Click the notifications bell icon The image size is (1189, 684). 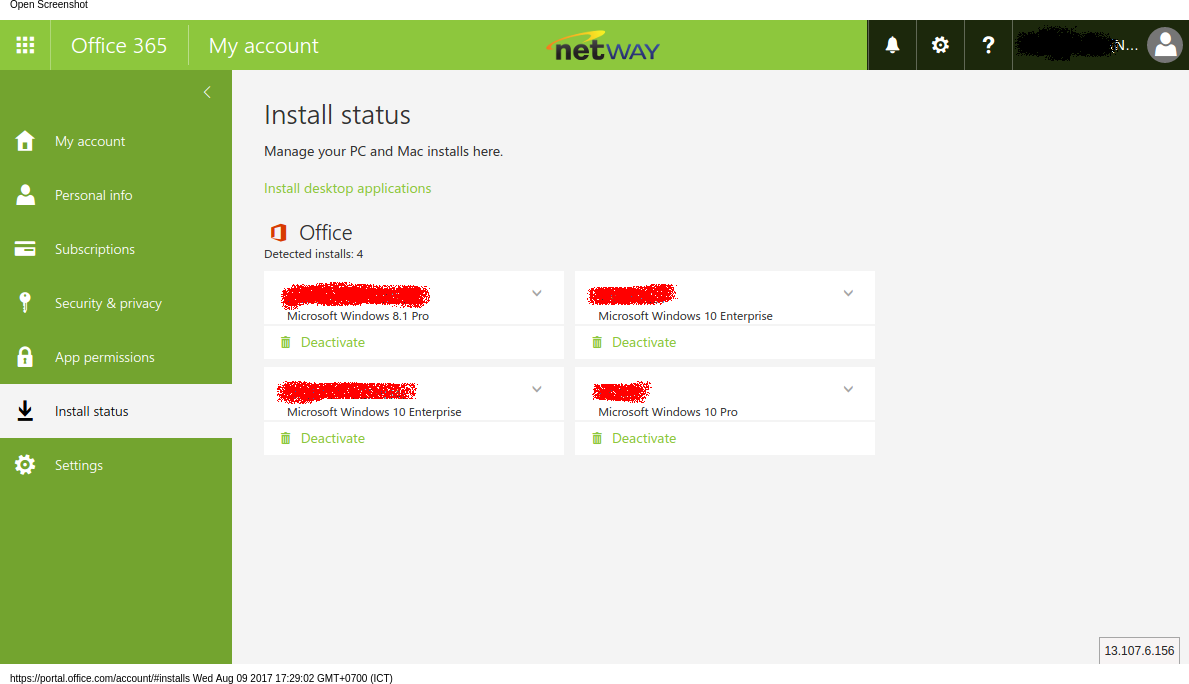tap(892, 45)
